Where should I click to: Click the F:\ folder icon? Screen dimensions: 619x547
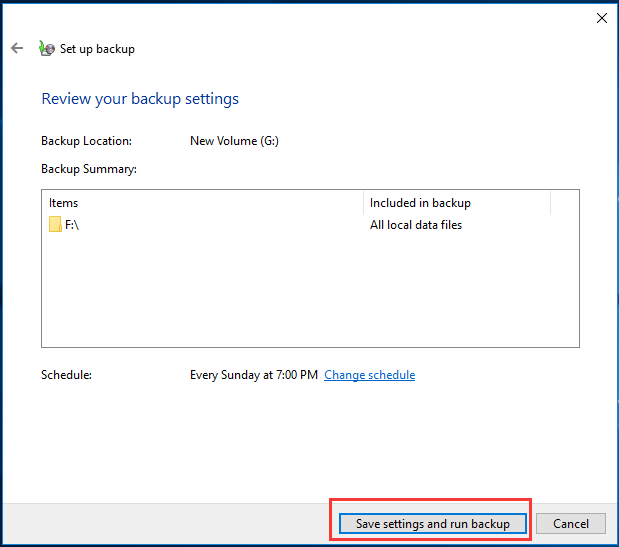point(55,225)
